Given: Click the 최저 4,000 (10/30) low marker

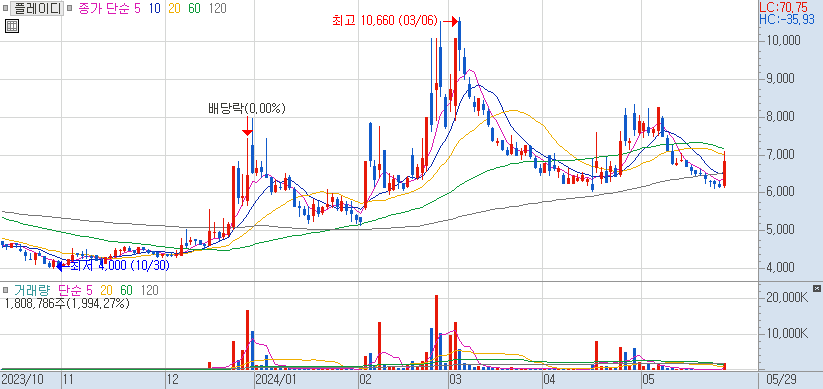Looking at the screenshot, I should tap(119, 266).
